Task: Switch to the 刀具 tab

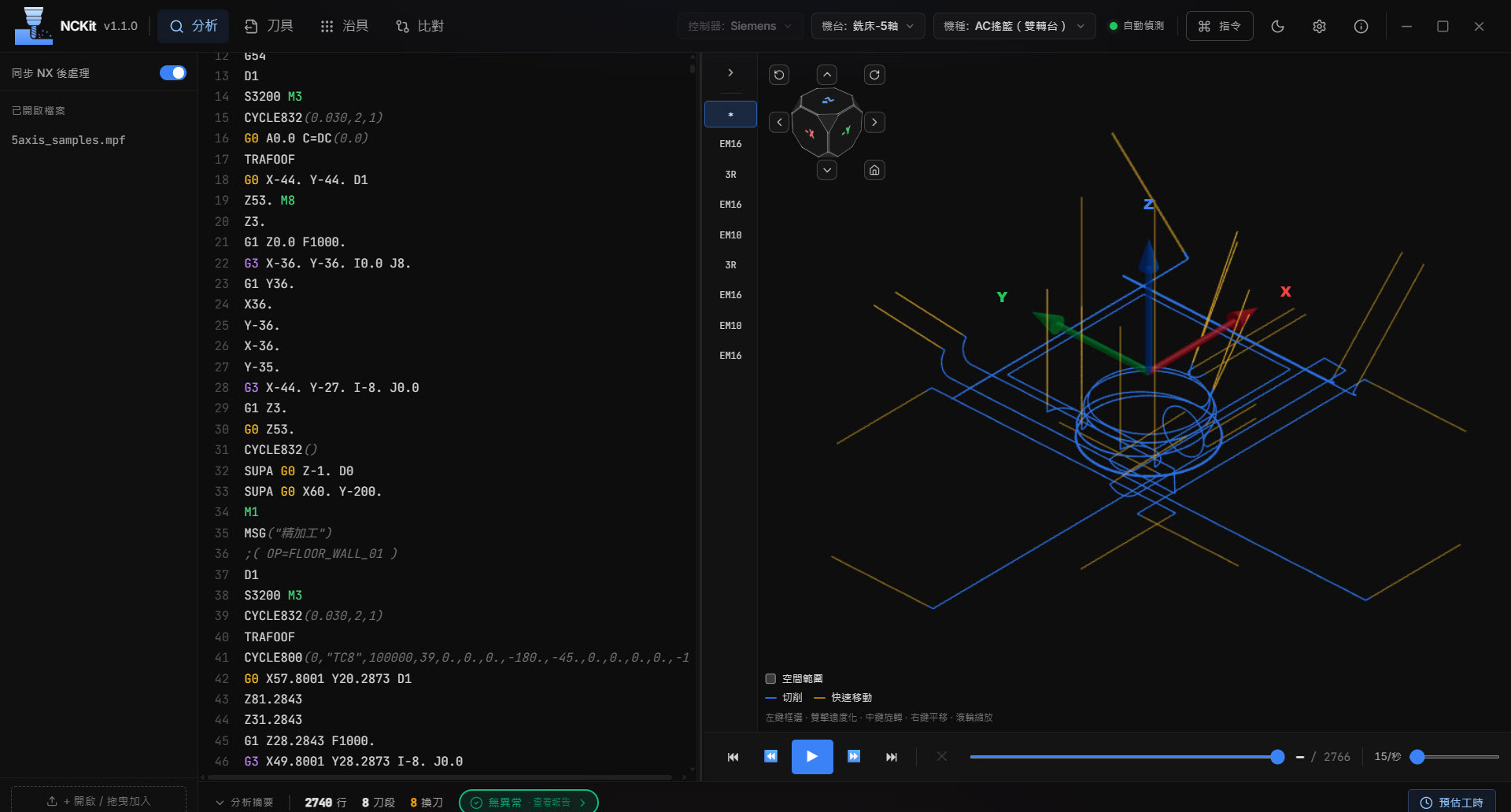Action: tap(268, 26)
